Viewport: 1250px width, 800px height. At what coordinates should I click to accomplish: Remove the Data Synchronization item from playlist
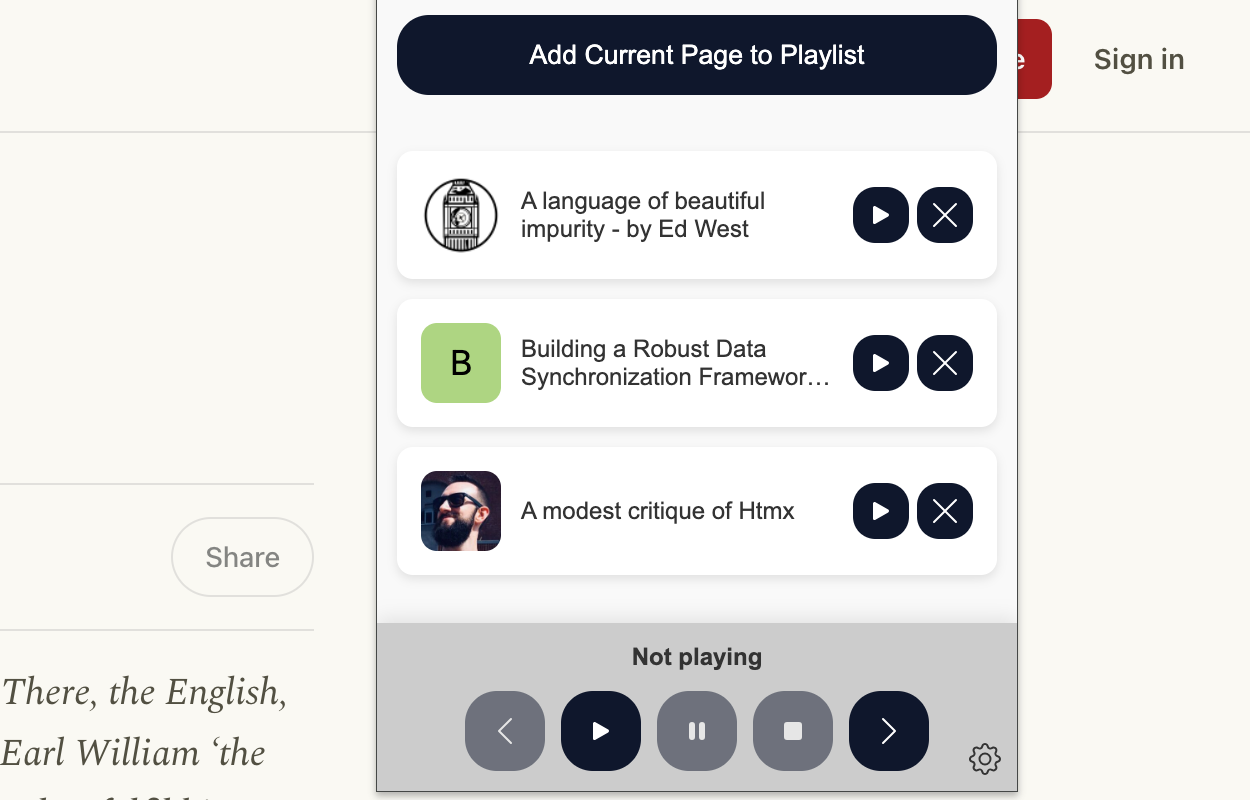pyautogui.click(x=945, y=363)
